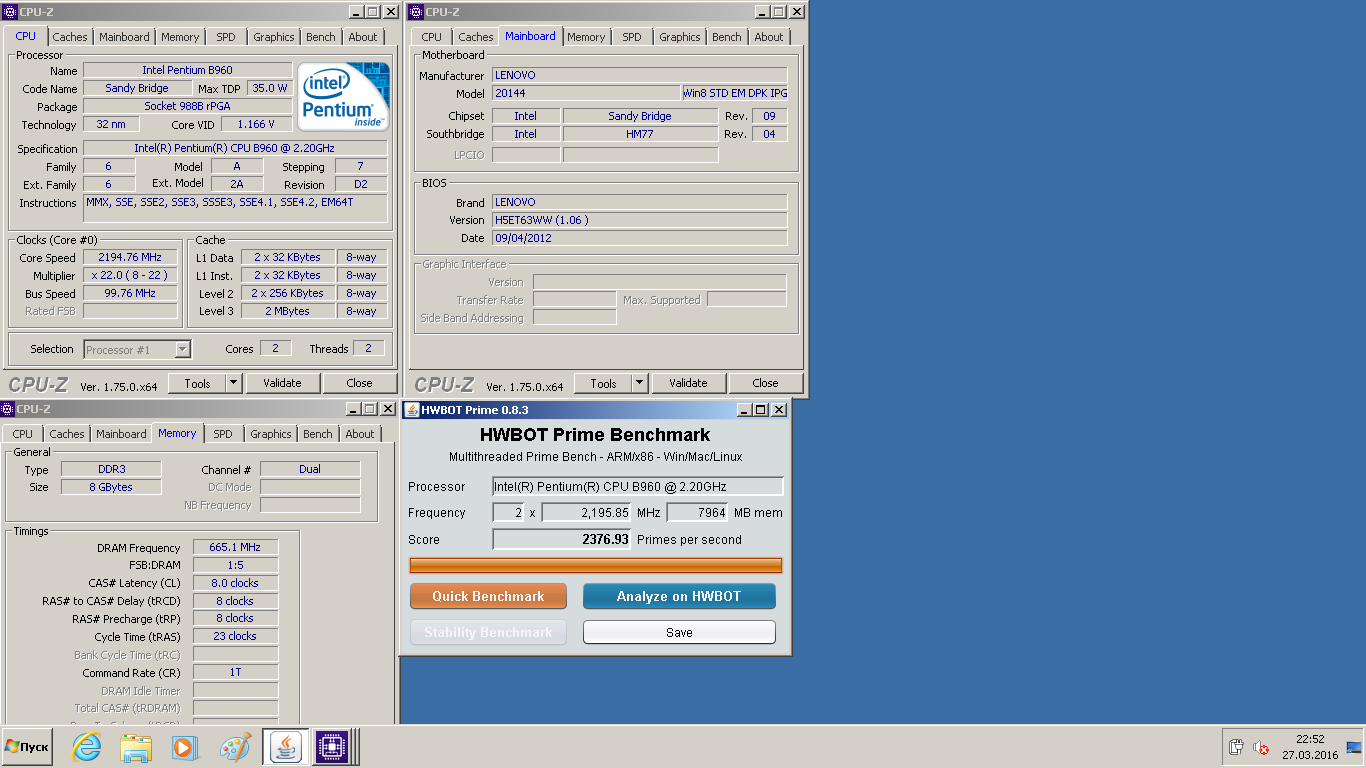Click Level 3 cache value 2 MBytes
The width and height of the screenshot is (1366, 768).
pyautogui.click(x=287, y=311)
